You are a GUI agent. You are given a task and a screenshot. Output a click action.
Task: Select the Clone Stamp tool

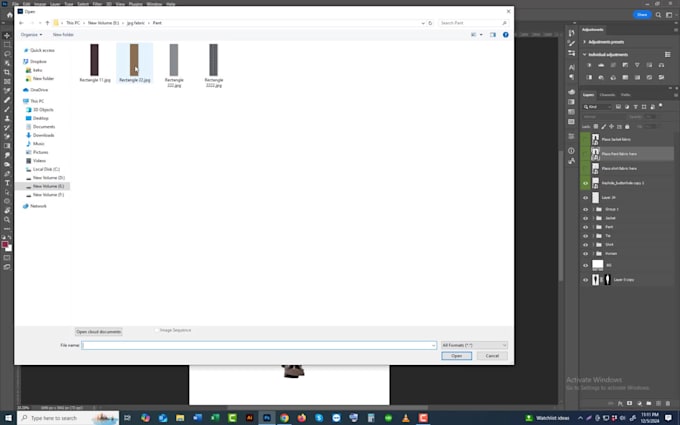[x=7, y=118]
